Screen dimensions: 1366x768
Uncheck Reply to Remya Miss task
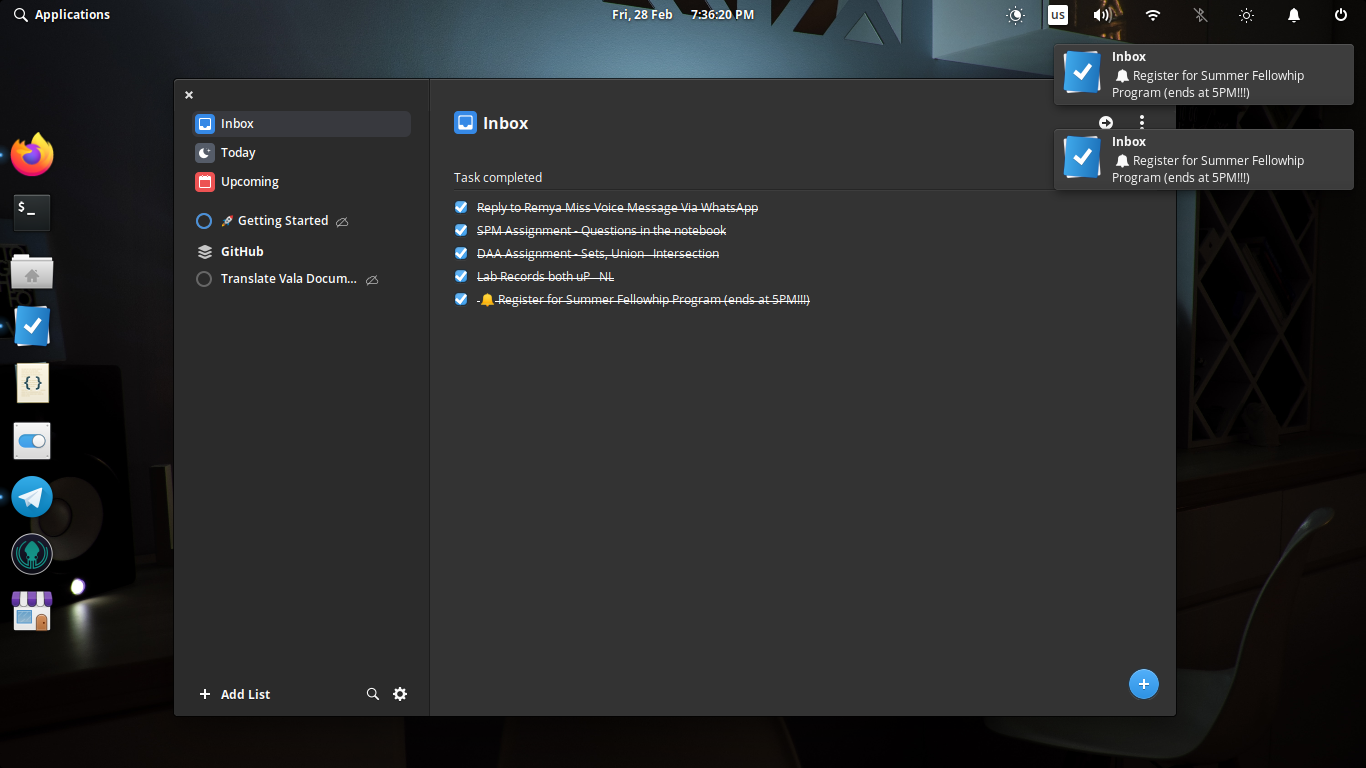461,207
